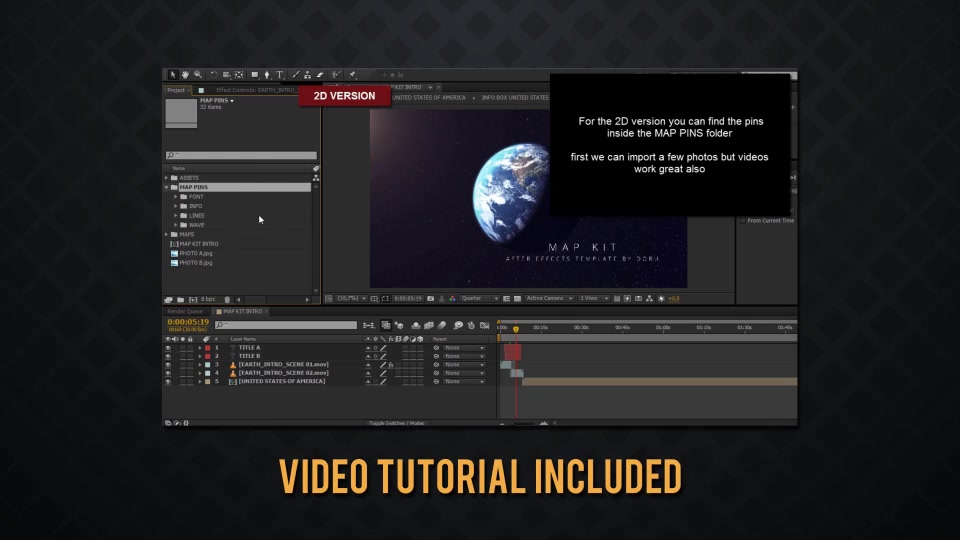
Task: Open the Render Queue tab
Action: (x=185, y=312)
